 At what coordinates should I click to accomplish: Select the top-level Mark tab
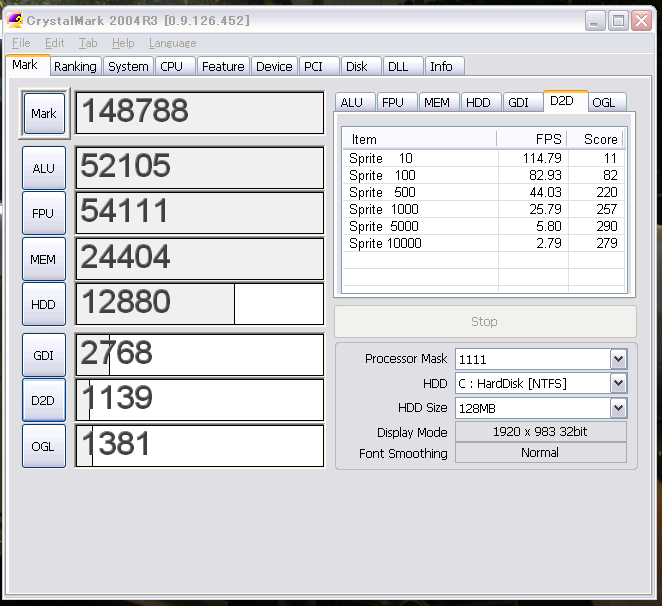pos(28,65)
